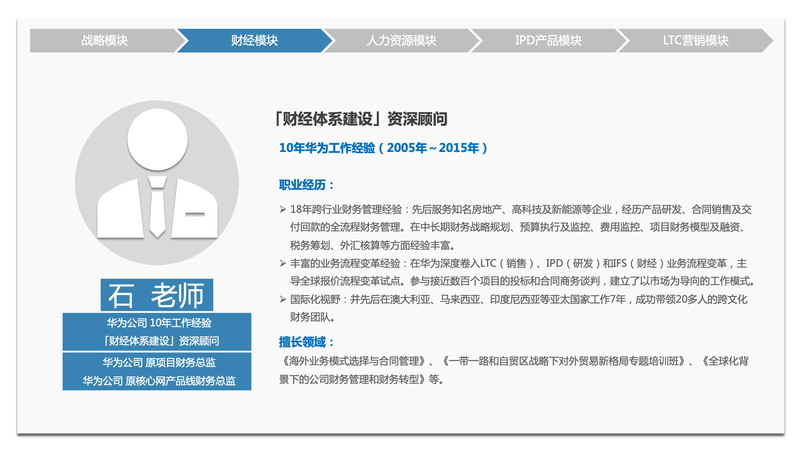This screenshot has width=800, height=450.
Task: Click 华为公司 原项目财务总监 banner line
Action: coord(158,362)
